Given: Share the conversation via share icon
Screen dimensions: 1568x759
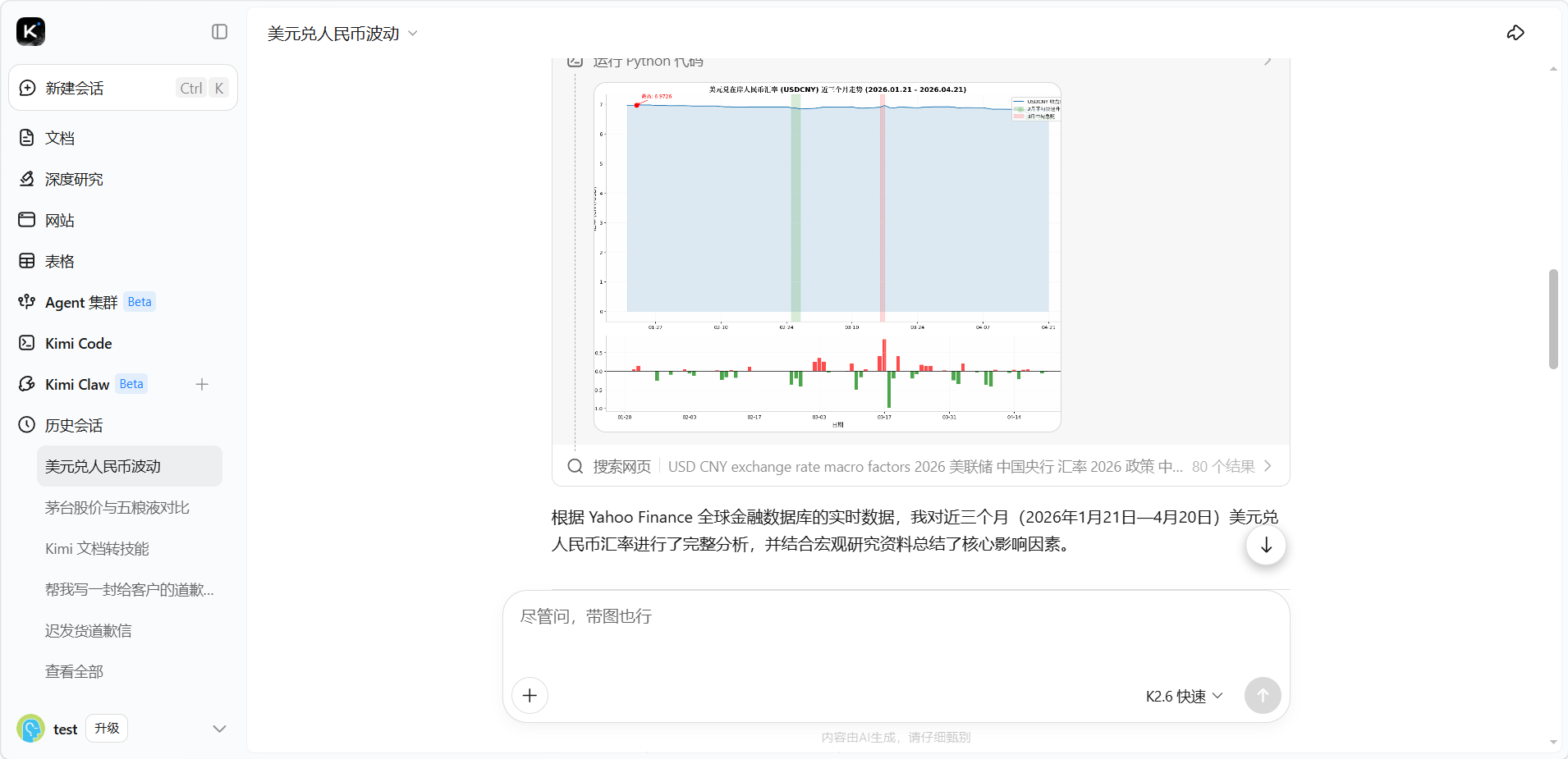Looking at the screenshot, I should (1515, 33).
